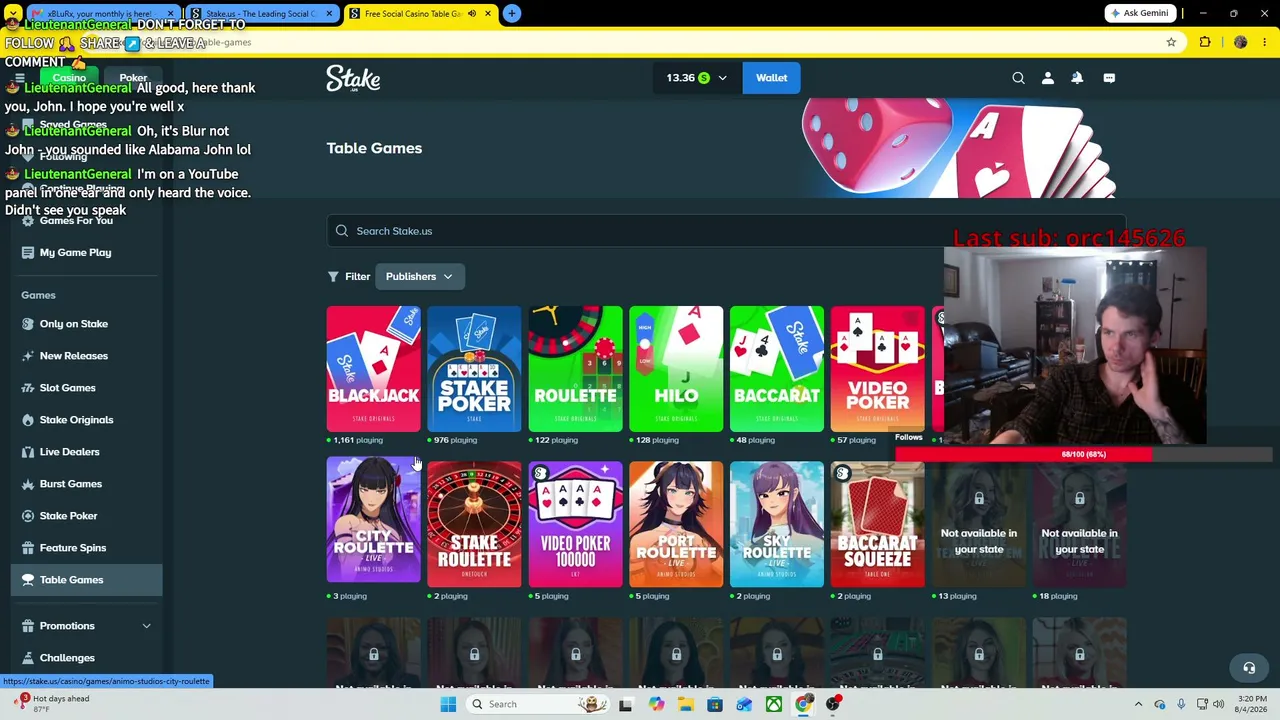The image size is (1280, 720).
Task: Open a new browser tab
Action: click(x=511, y=13)
